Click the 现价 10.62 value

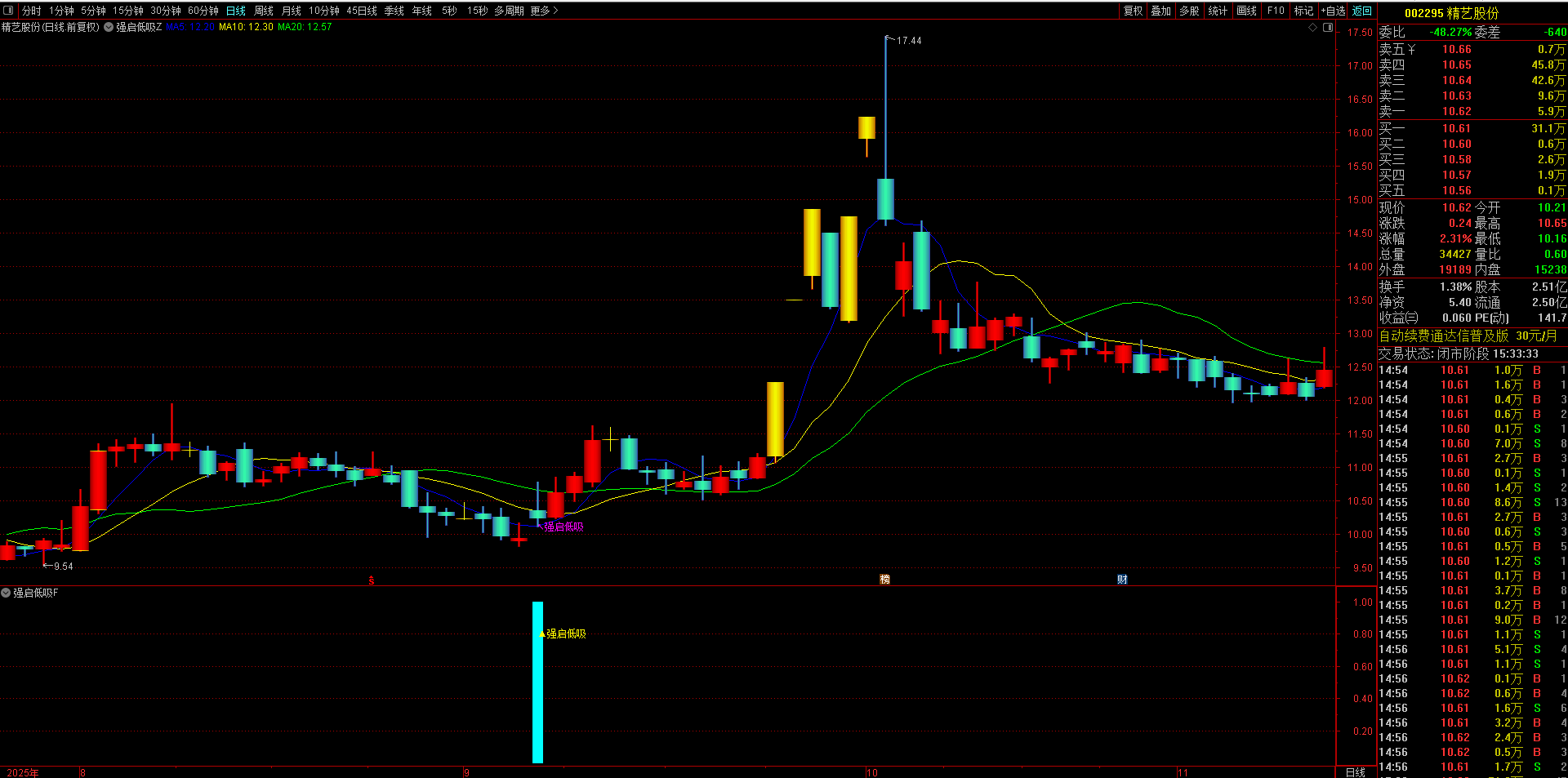[1456, 207]
